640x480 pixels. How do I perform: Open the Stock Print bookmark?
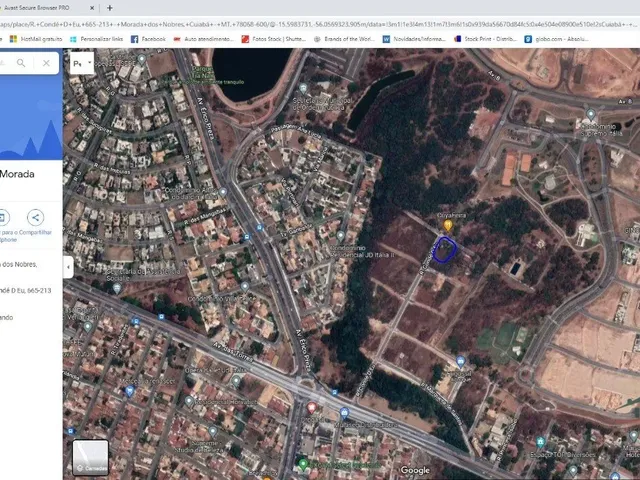tap(486, 39)
